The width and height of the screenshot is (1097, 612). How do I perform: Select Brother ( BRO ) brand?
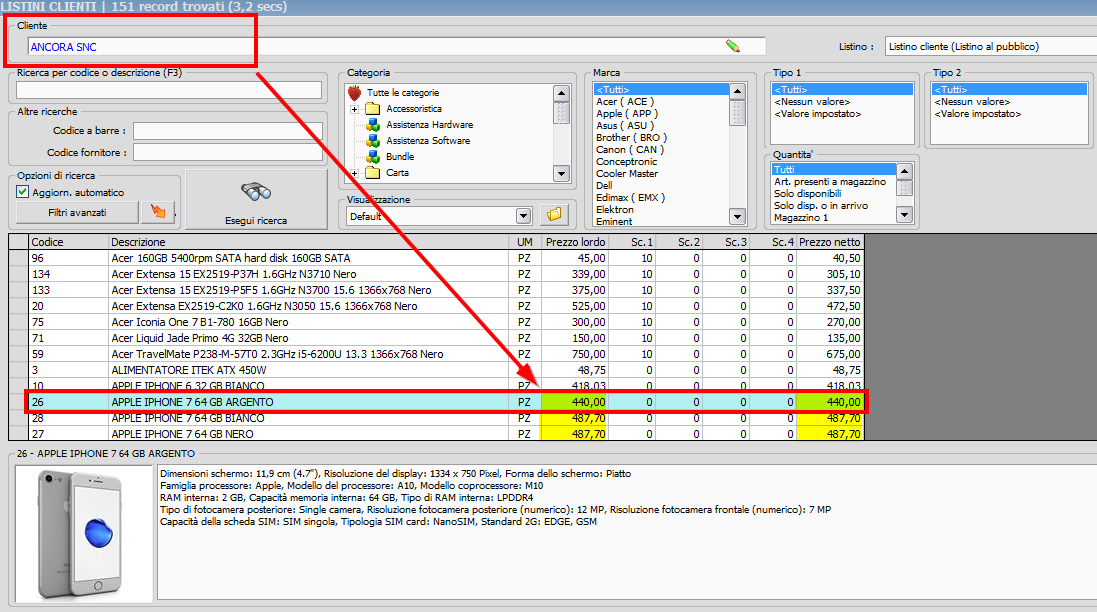point(631,137)
